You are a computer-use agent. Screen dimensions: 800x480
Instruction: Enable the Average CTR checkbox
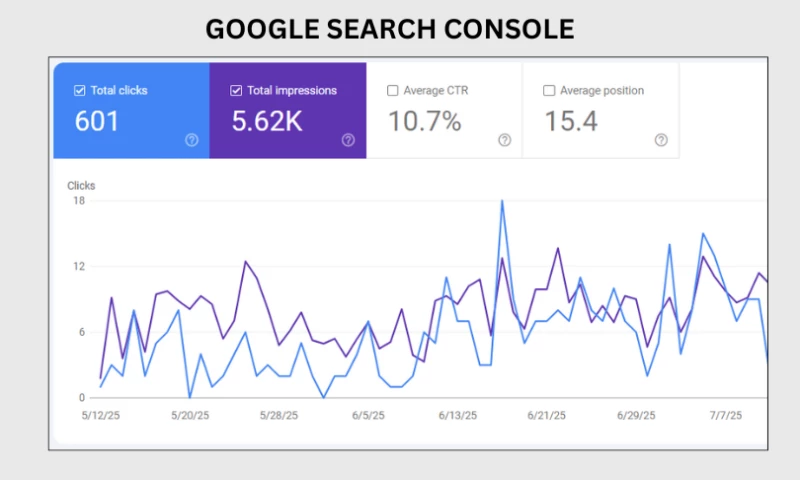pyautogui.click(x=393, y=91)
